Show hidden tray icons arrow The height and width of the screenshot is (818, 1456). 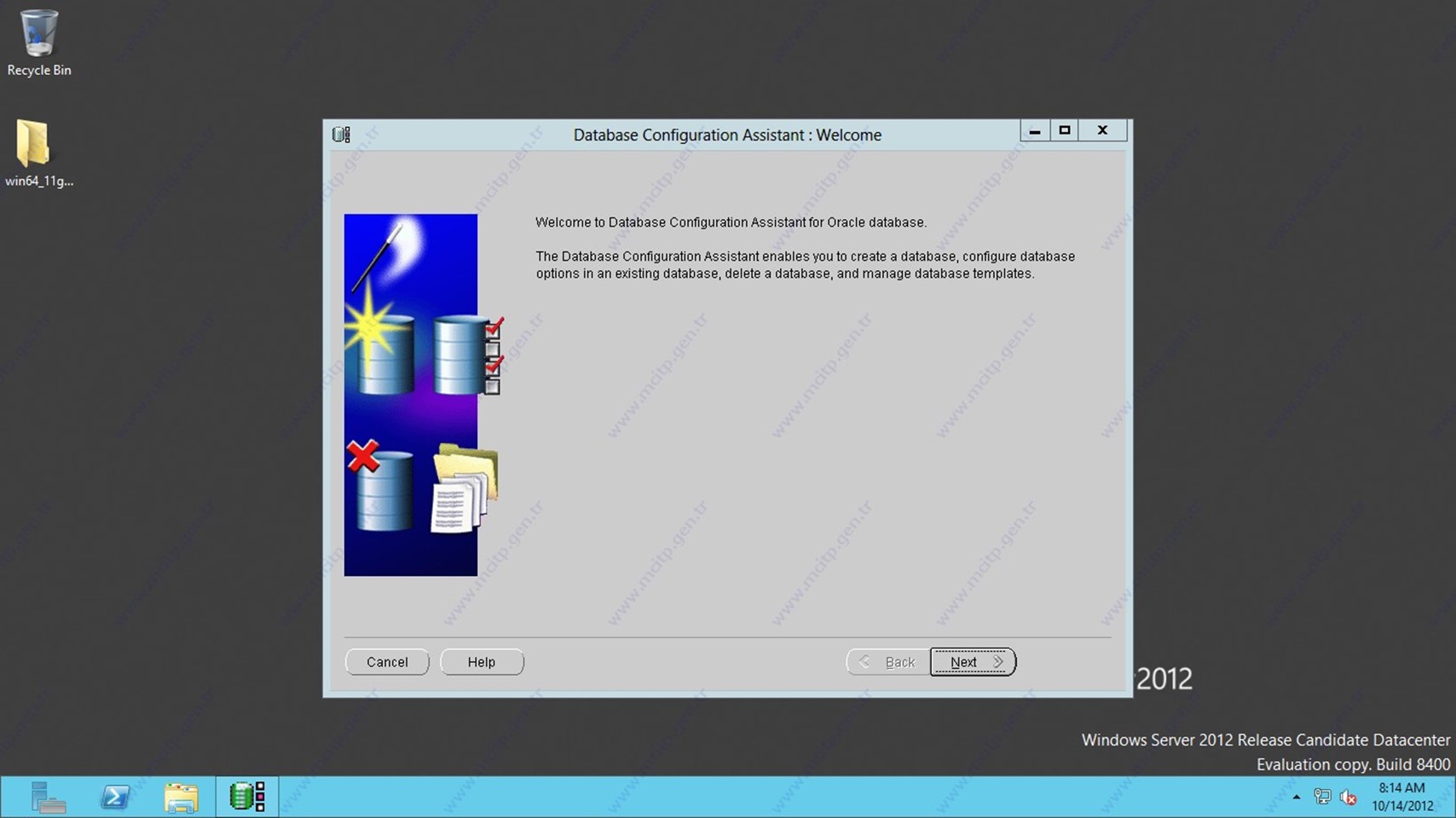coord(1297,798)
